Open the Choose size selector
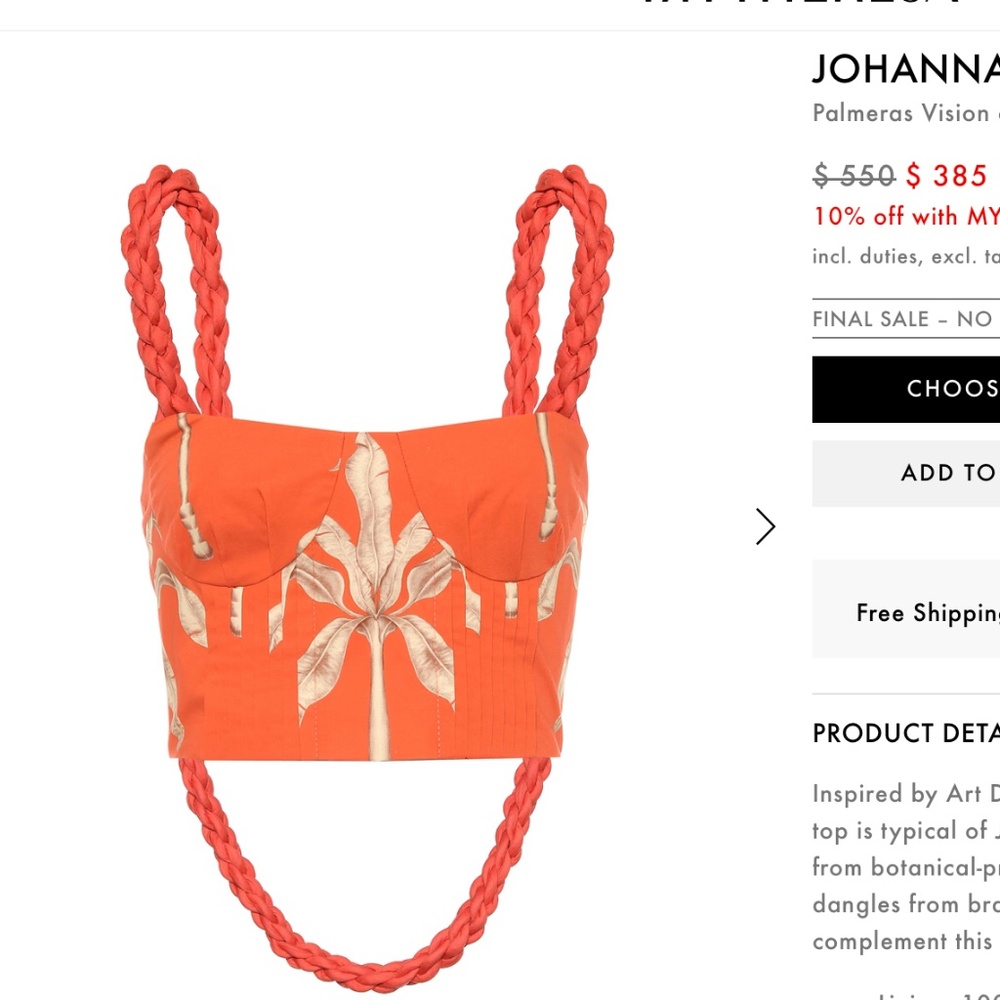Image resolution: width=1000 pixels, height=1000 pixels. (x=906, y=389)
